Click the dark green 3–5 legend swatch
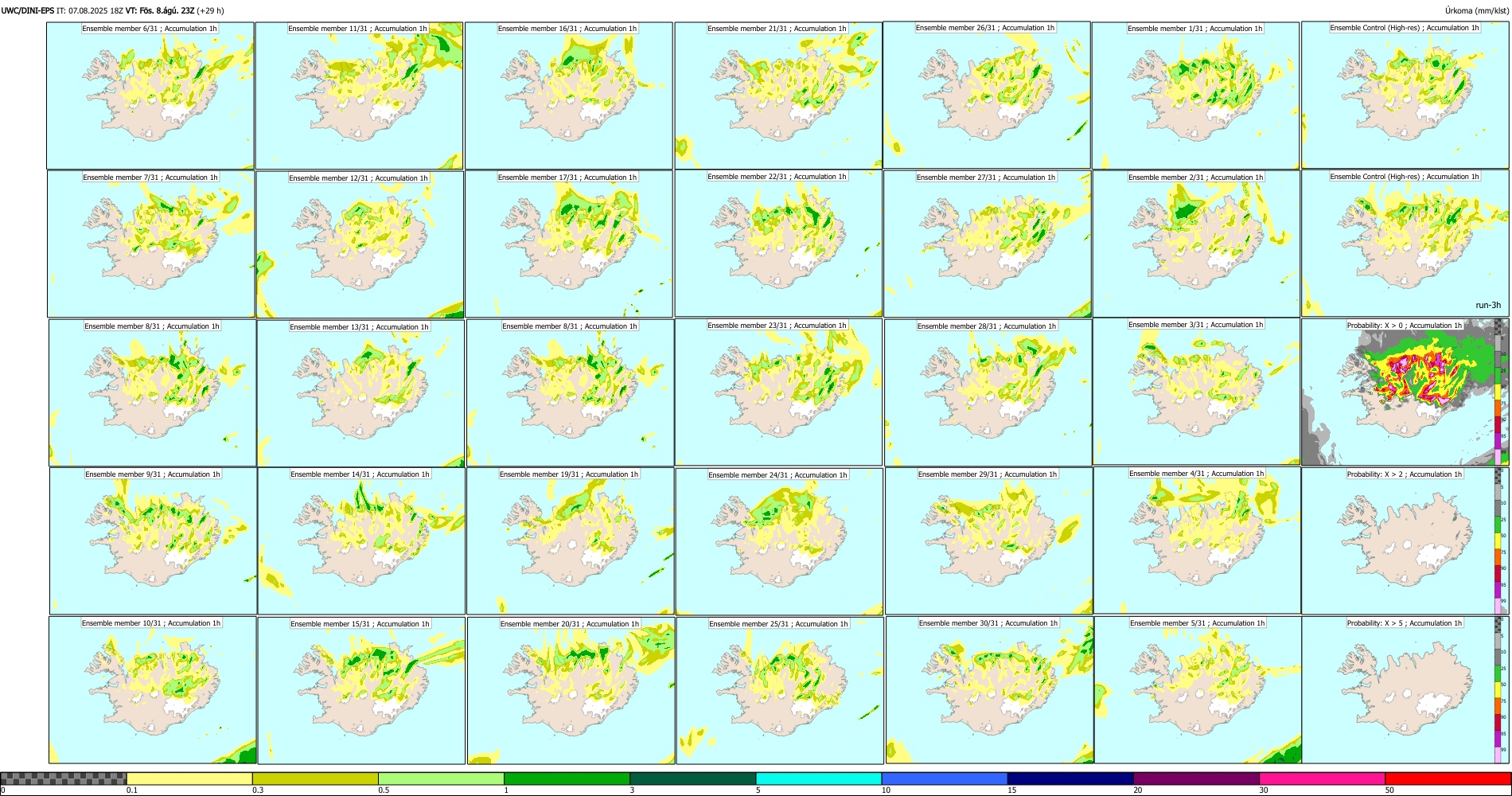Image resolution: width=1512 pixels, height=796 pixels. (x=692, y=778)
